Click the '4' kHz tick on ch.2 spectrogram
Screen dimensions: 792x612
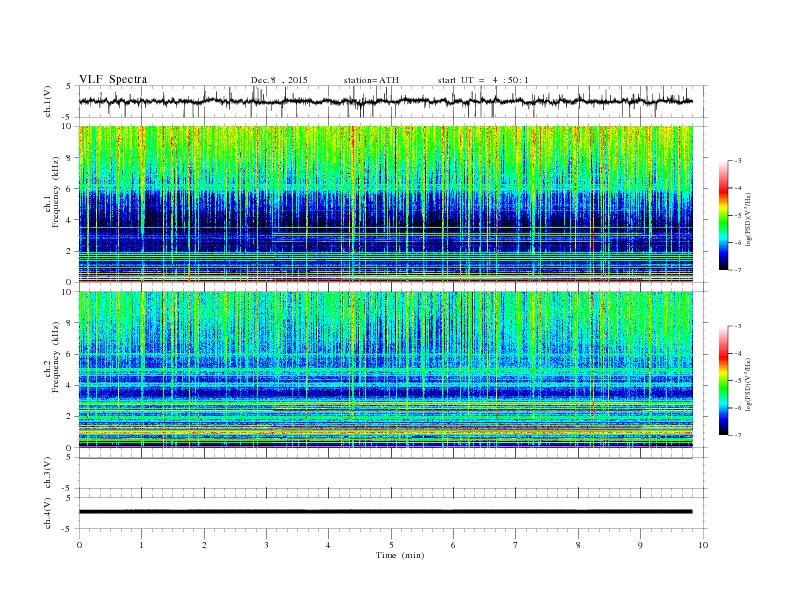coord(69,385)
